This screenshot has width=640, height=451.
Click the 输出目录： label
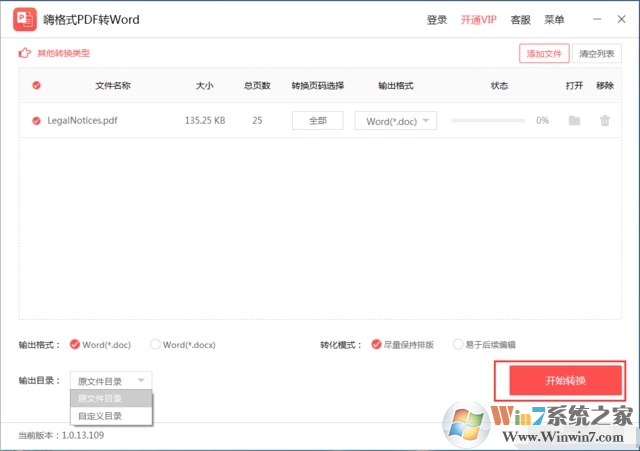pos(39,380)
